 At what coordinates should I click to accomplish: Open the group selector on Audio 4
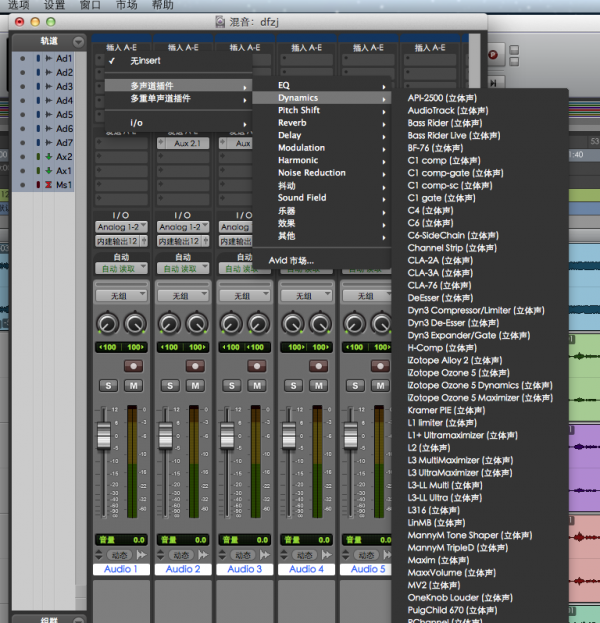pyautogui.click(x=306, y=296)
